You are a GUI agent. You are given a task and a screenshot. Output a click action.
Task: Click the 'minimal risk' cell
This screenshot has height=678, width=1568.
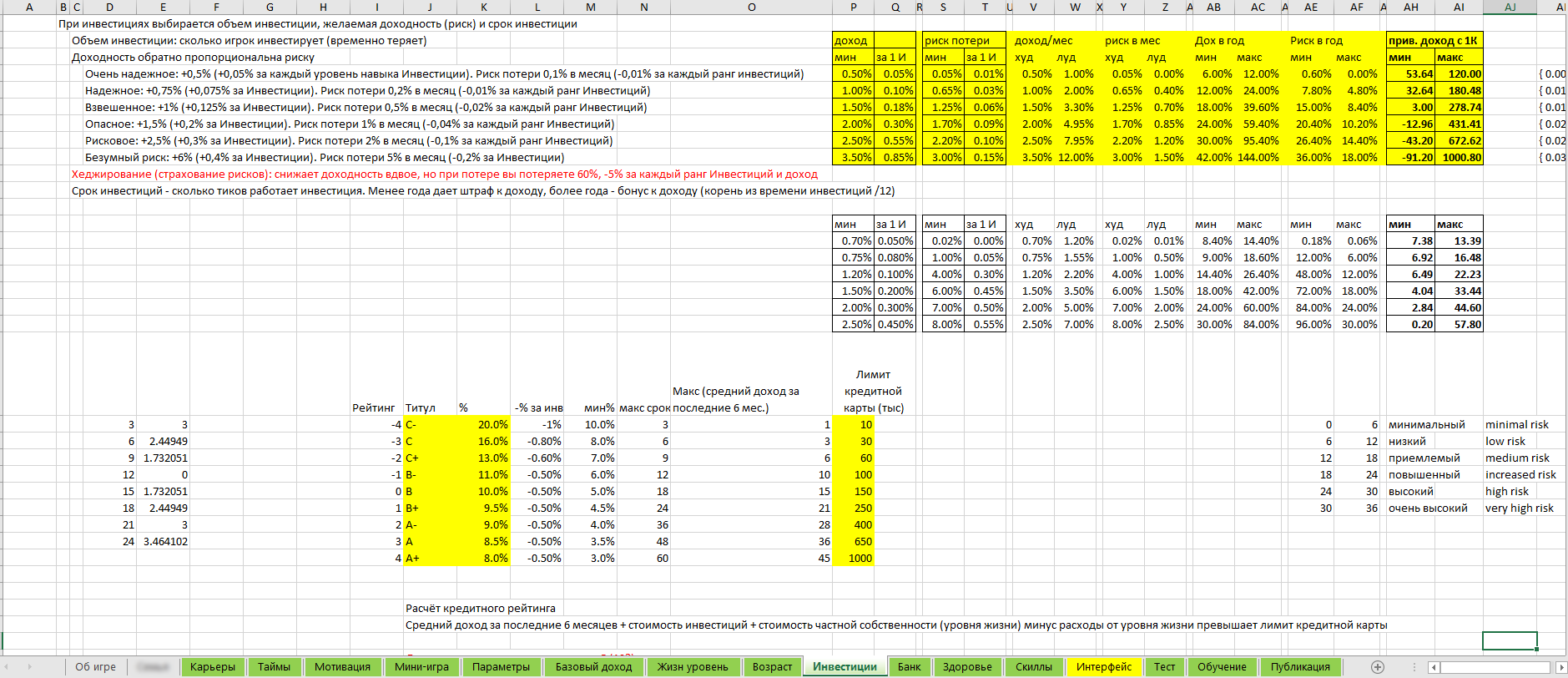[1516, 424]
